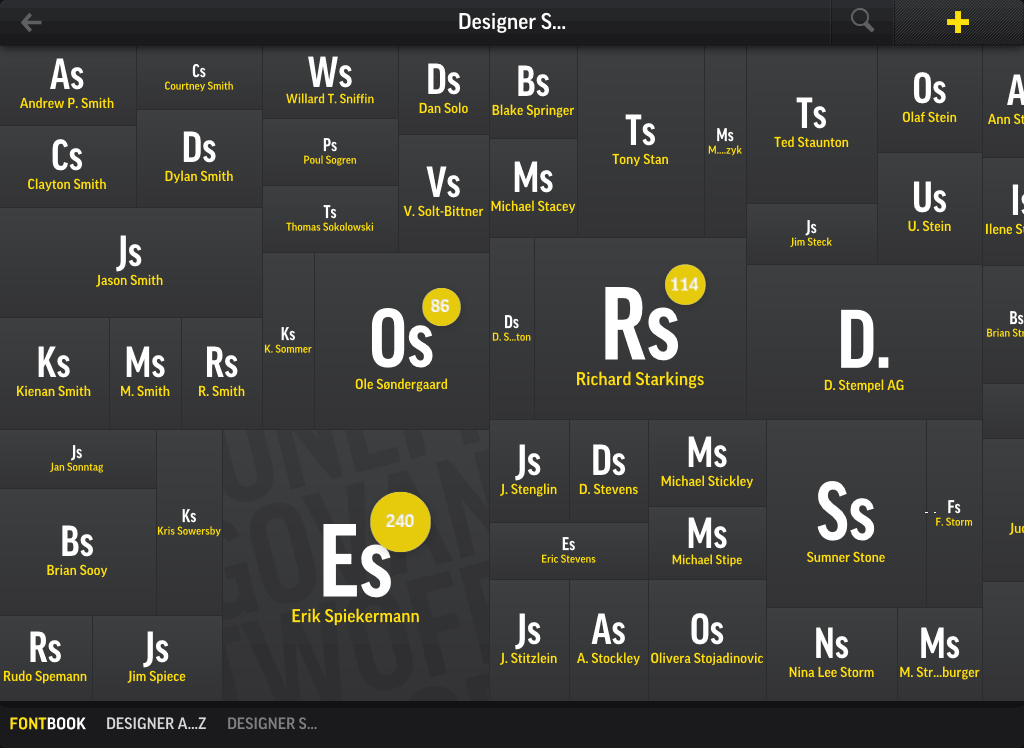Viewport: 1024px width, 748px height.
Task: Select Rudo Spemann tile
Action: (x=46, y=659)
